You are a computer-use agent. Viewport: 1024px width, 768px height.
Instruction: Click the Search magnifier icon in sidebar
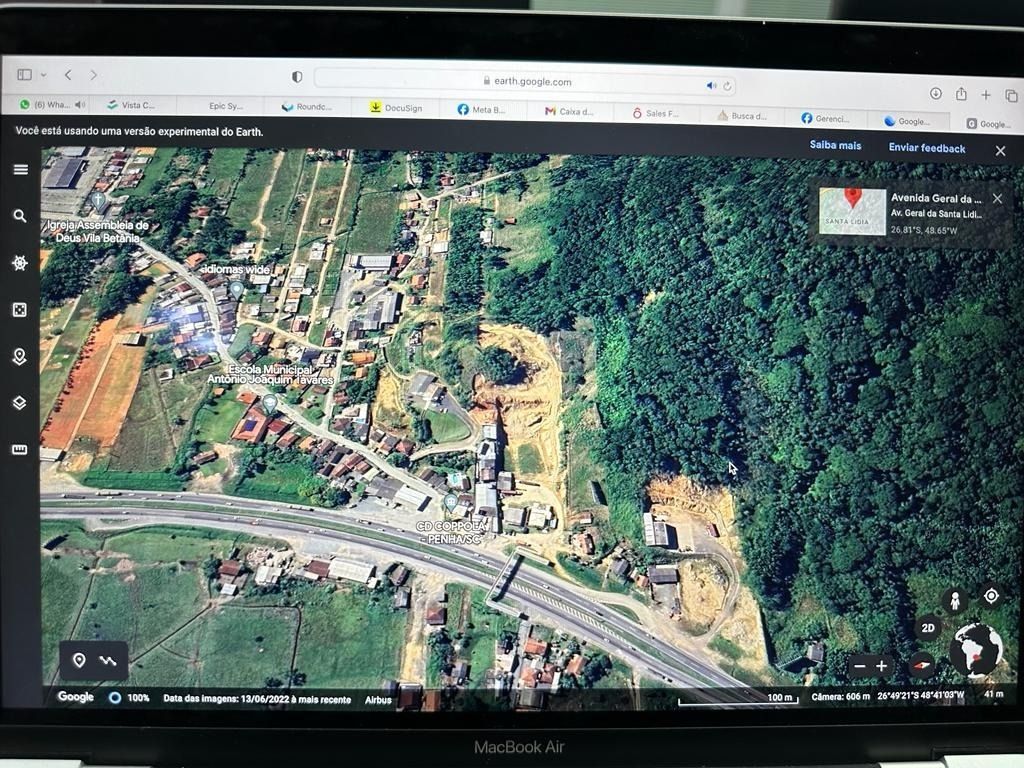pos(20,216)
